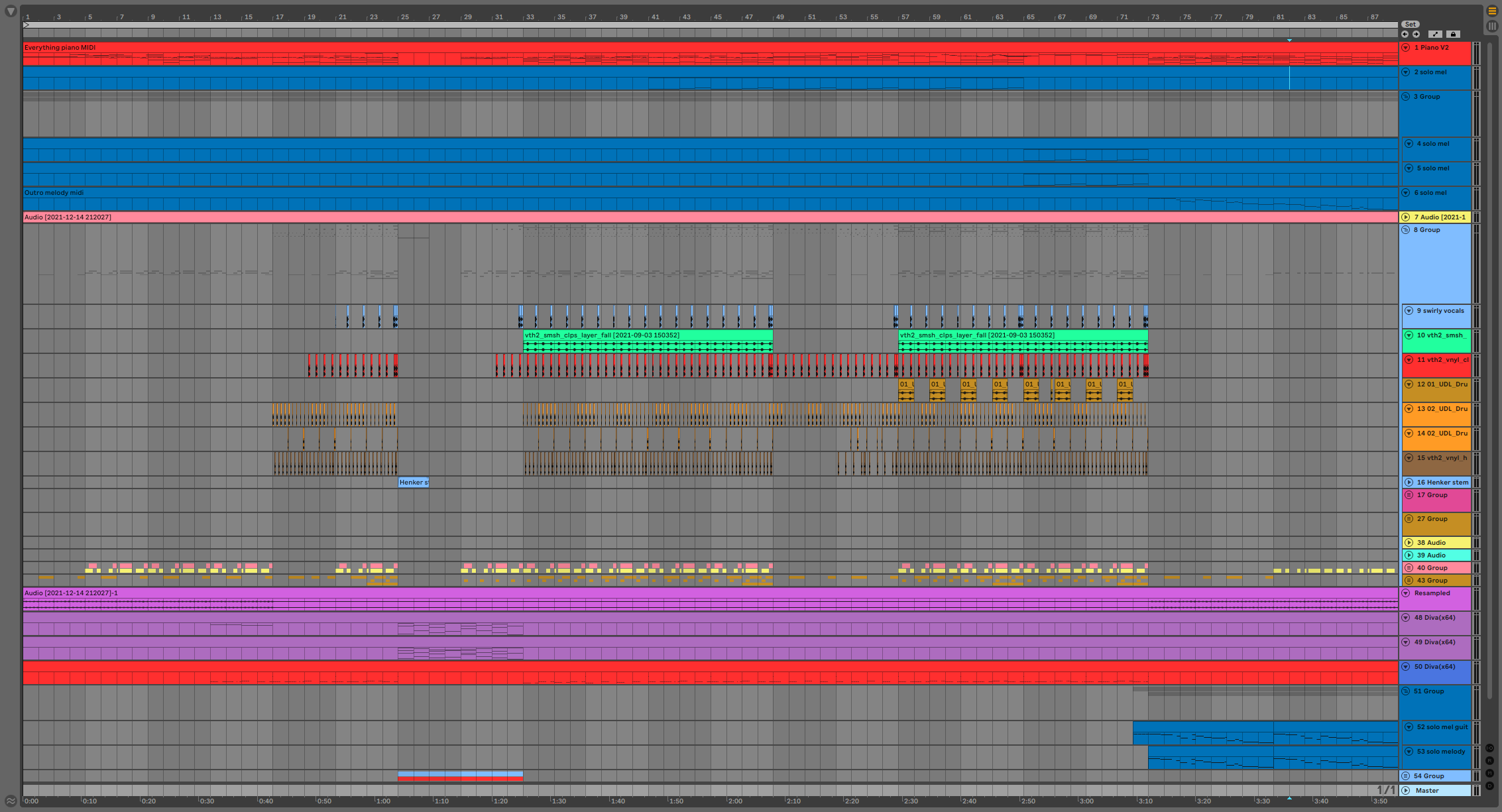Jump to previous locator arrow
1502x812 pixels.
1405,34
